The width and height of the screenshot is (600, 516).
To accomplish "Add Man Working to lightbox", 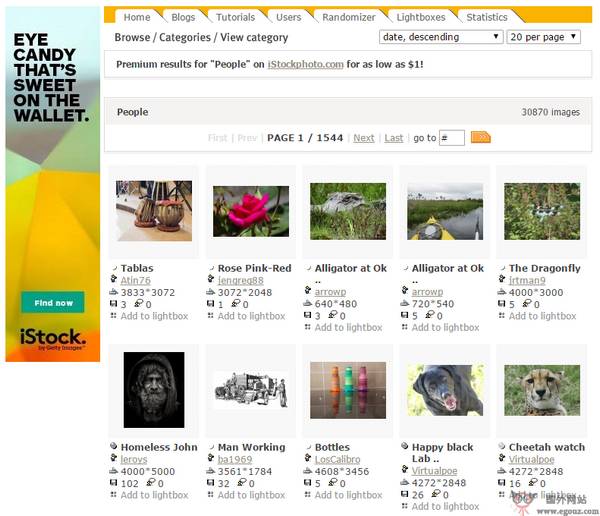I will click(x=251, y=495).
